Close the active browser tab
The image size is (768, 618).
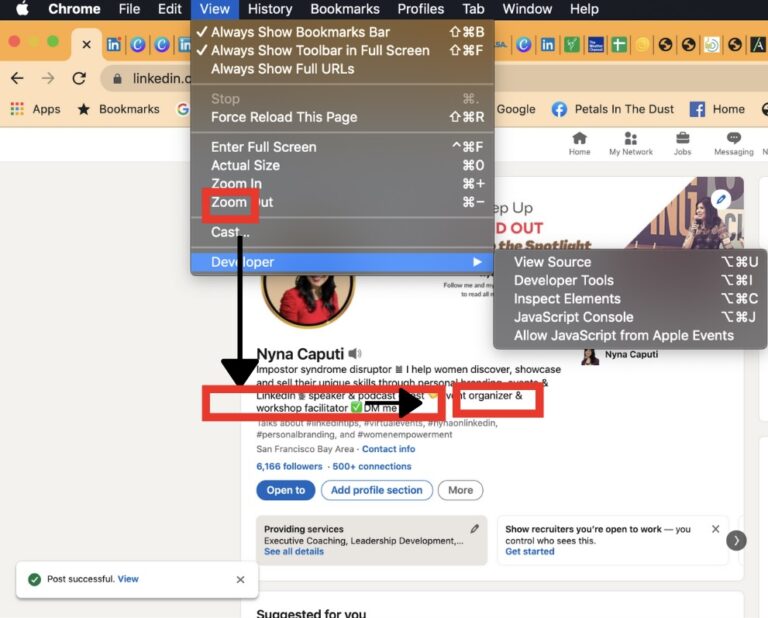[x=86, y=45]
